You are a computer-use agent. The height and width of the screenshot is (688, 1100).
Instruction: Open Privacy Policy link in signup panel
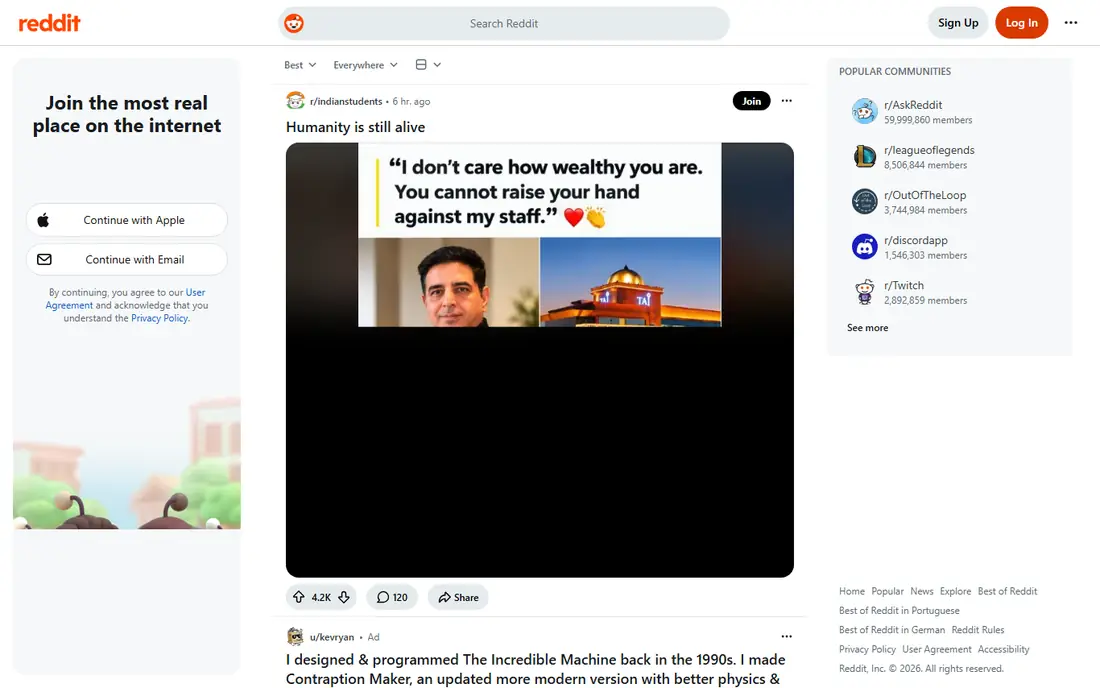(x=160, y=318)
